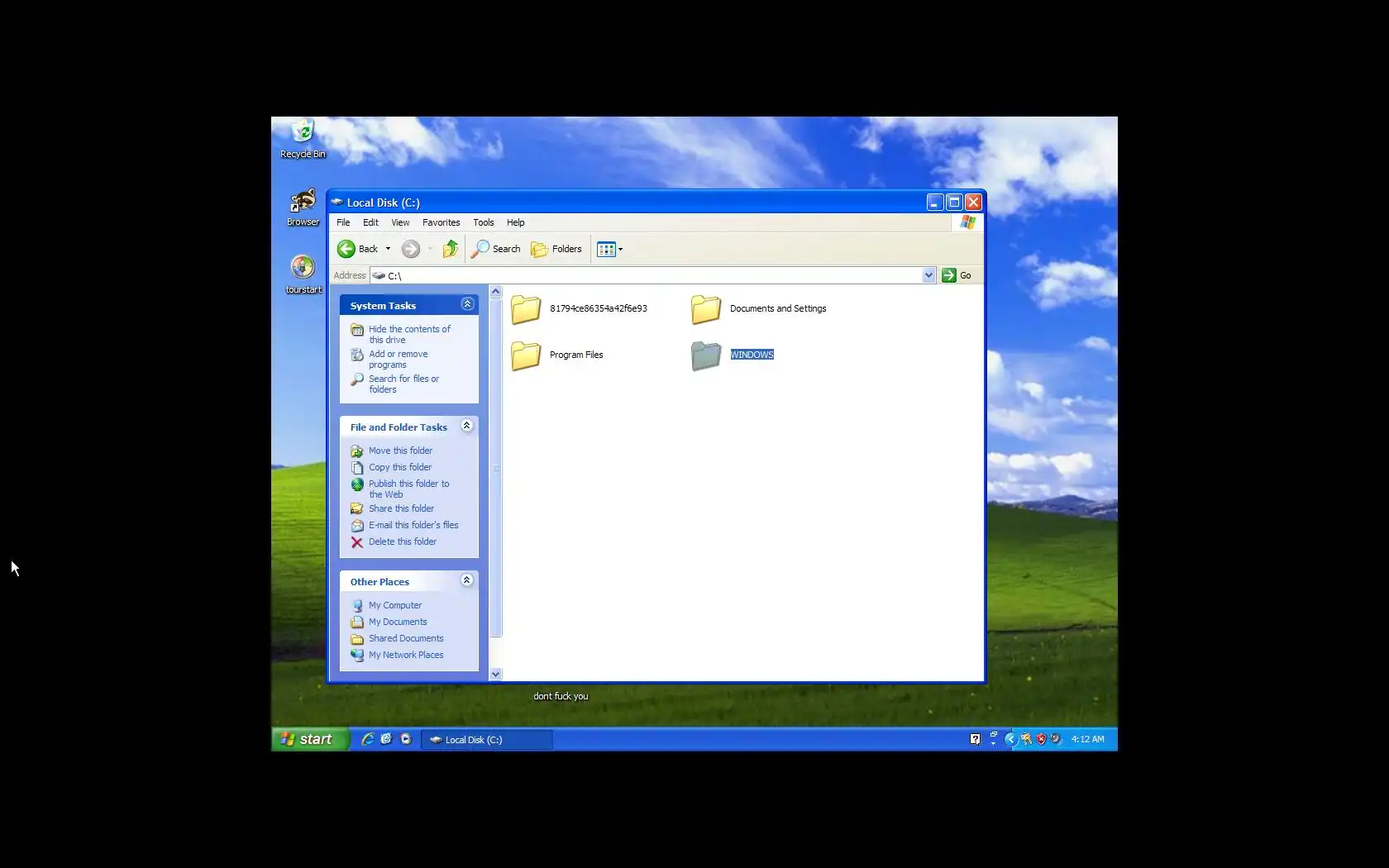Viewport: 1389px width, 868px height.
Task: Open the View menu
Action: click(x=400, y=222)
